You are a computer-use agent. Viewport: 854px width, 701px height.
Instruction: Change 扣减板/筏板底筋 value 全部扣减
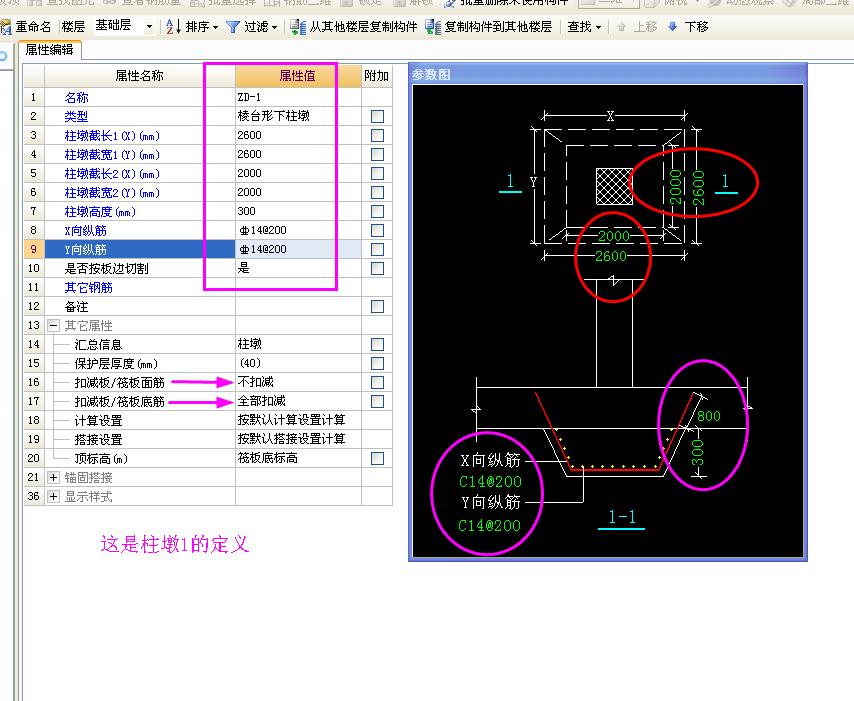[298, 401]
